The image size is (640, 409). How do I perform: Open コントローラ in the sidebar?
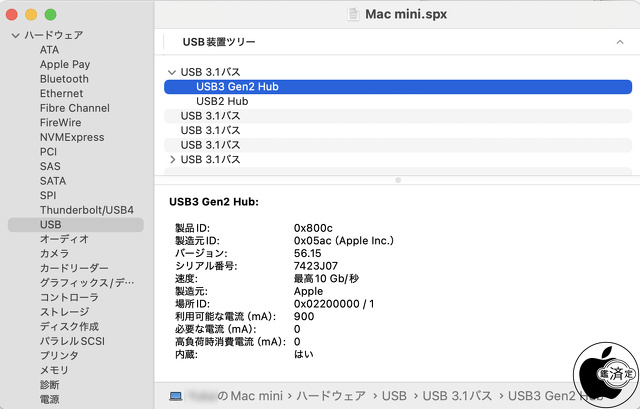pyautogui.click(x=69, y=298)
